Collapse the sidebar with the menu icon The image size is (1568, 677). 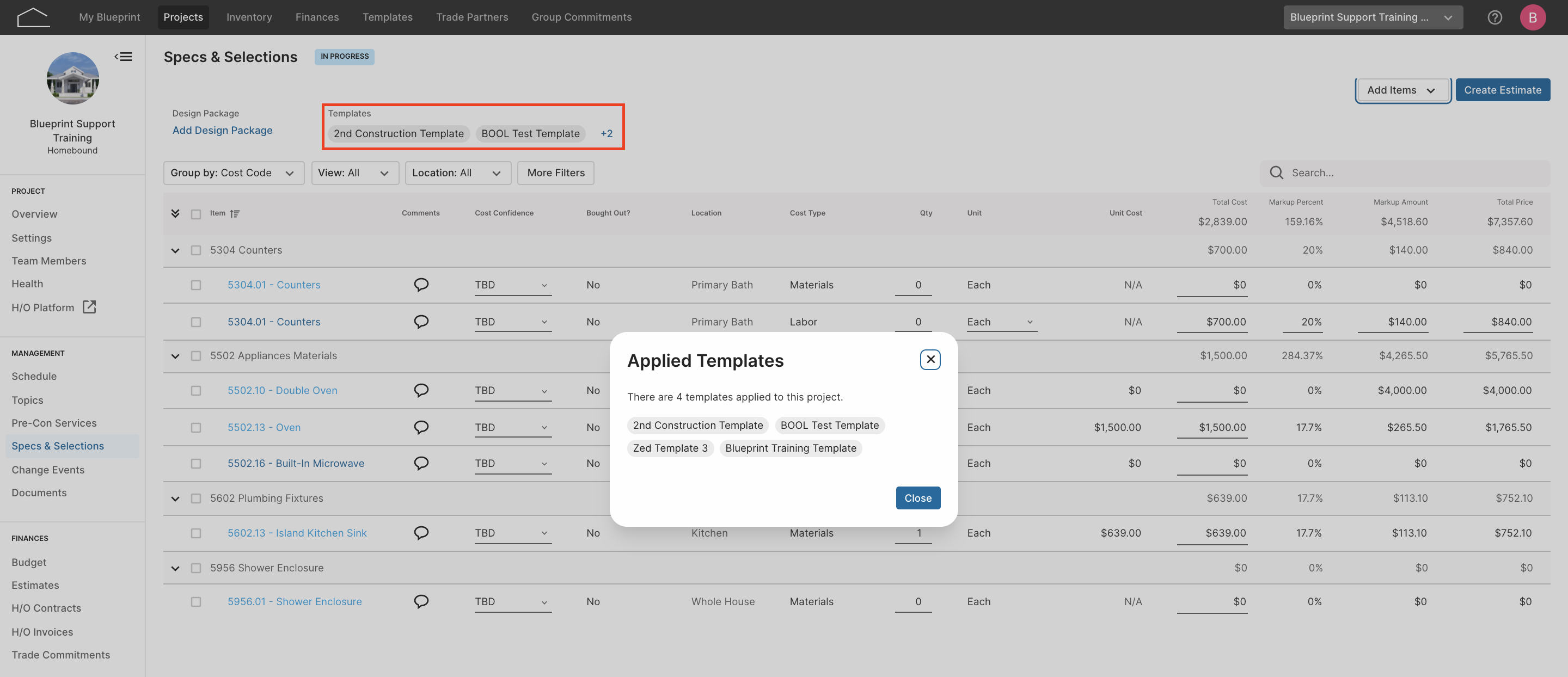click(x=124, y=57)
